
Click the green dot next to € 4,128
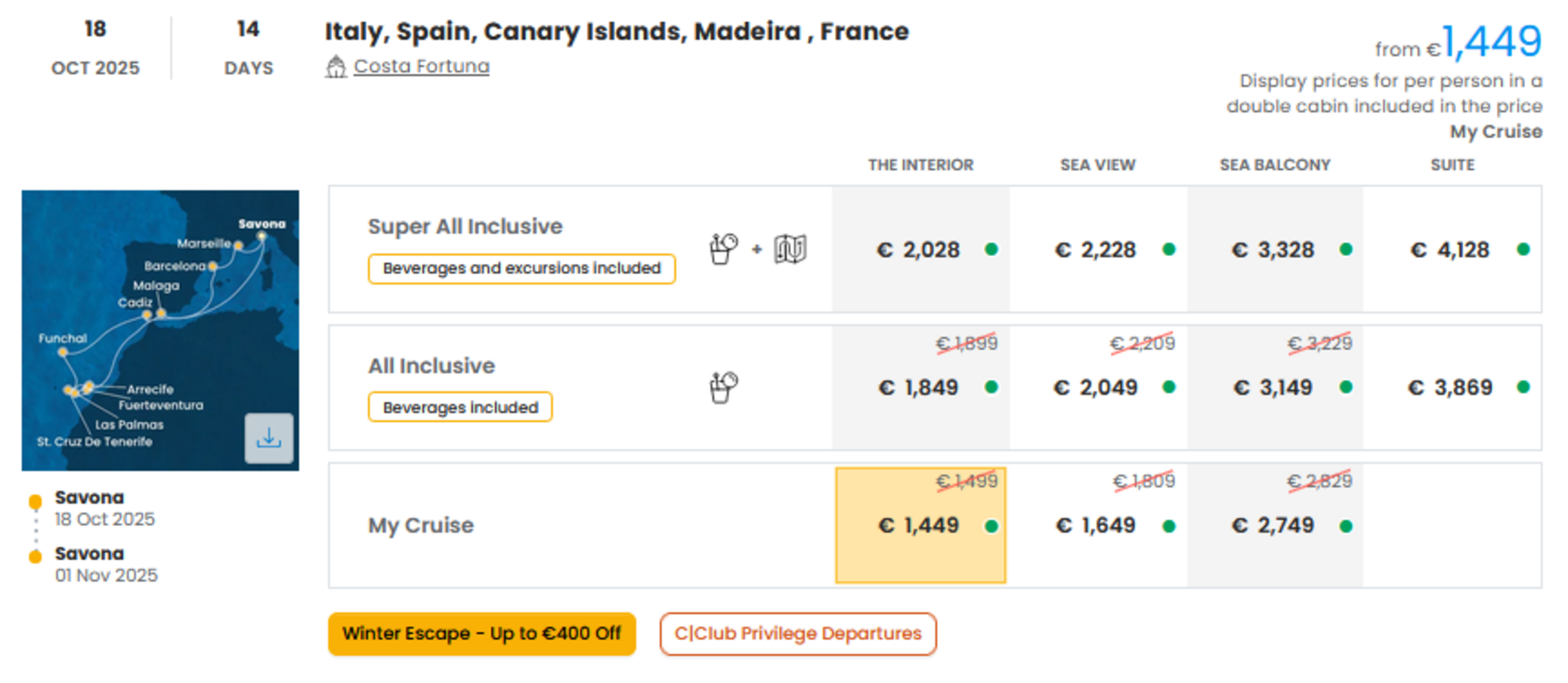(1523, 249)
